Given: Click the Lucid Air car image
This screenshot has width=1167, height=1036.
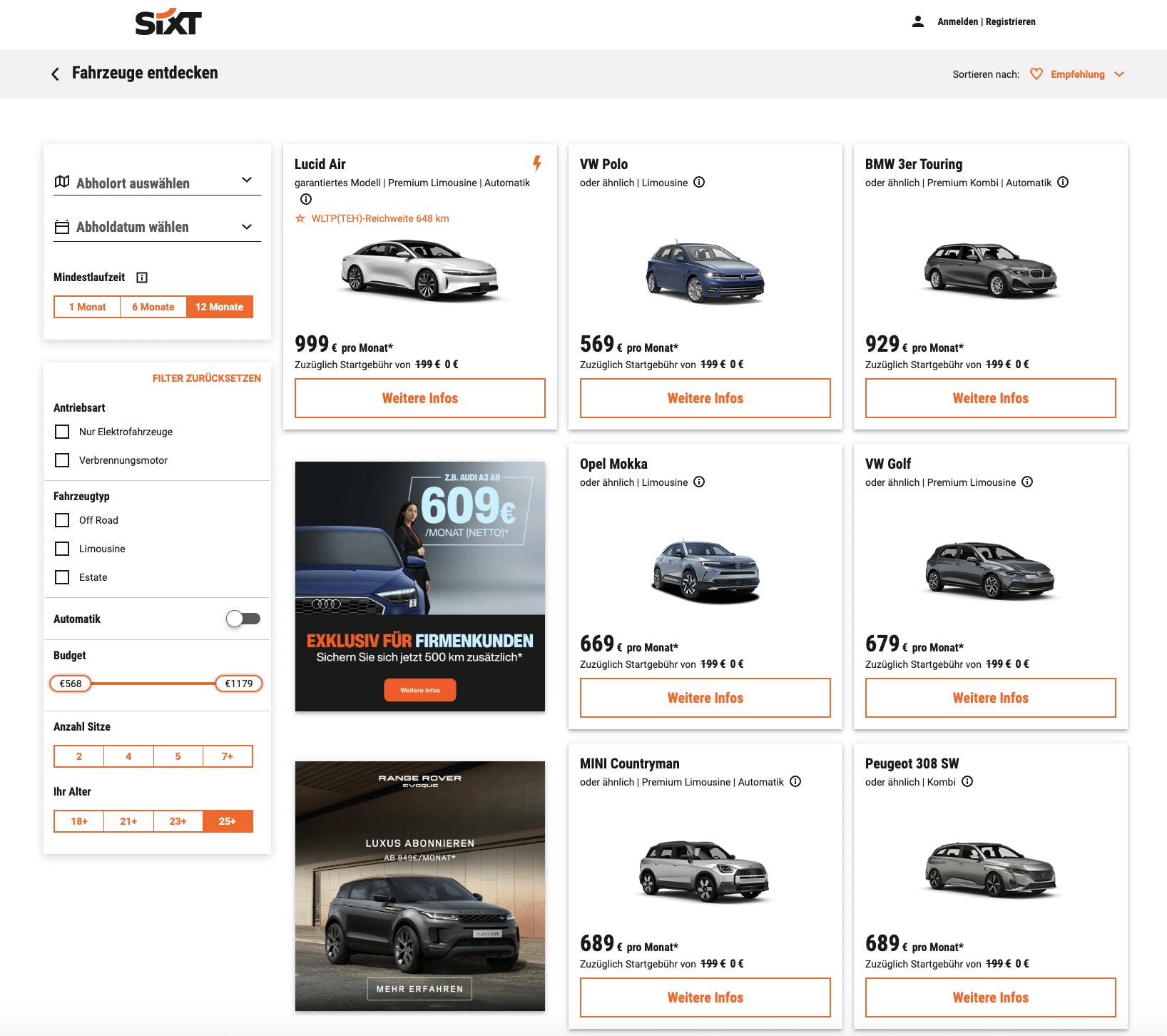Looking at the screenshot, I should [x=420, y=270].
